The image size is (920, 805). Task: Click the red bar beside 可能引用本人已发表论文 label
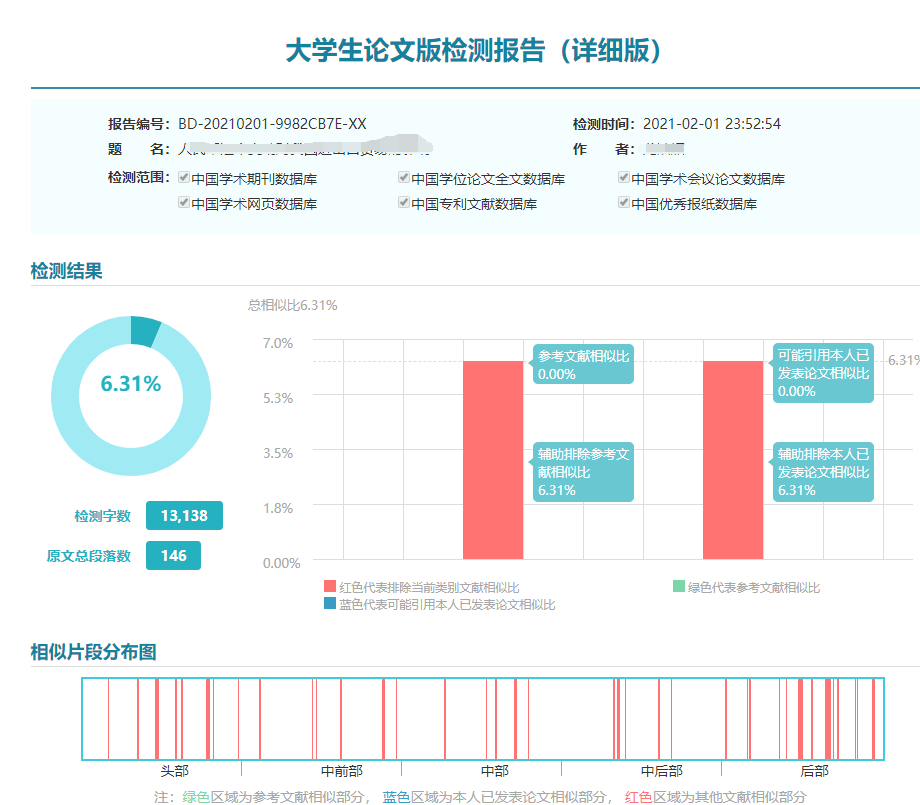coord(733,460)
